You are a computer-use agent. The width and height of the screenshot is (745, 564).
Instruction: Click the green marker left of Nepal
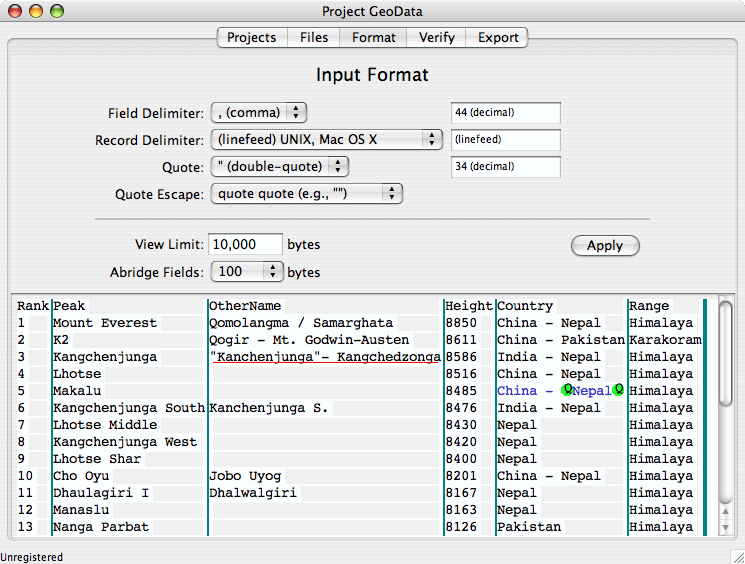[567, 390]
